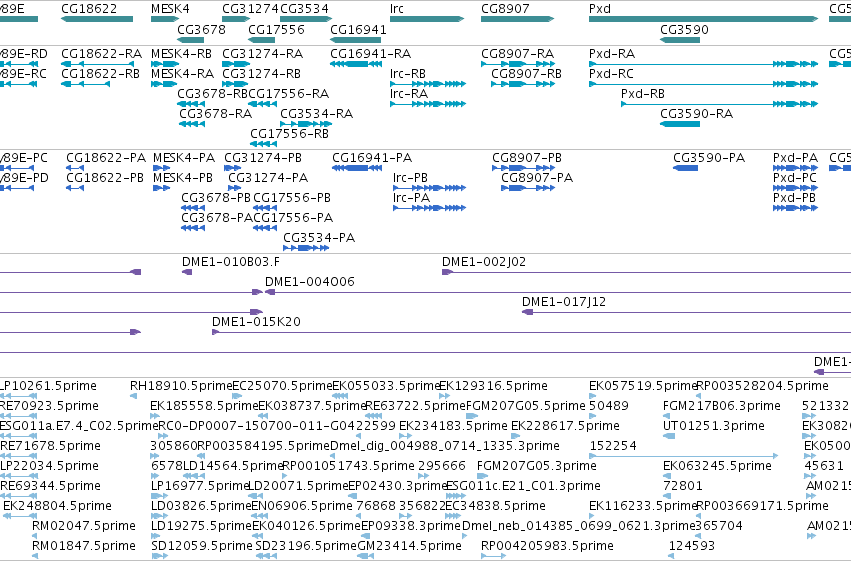The height and width of the screenshot is (561, 851).
Task: Click the CG16941 gene label
Action: [x=358, y=29]
